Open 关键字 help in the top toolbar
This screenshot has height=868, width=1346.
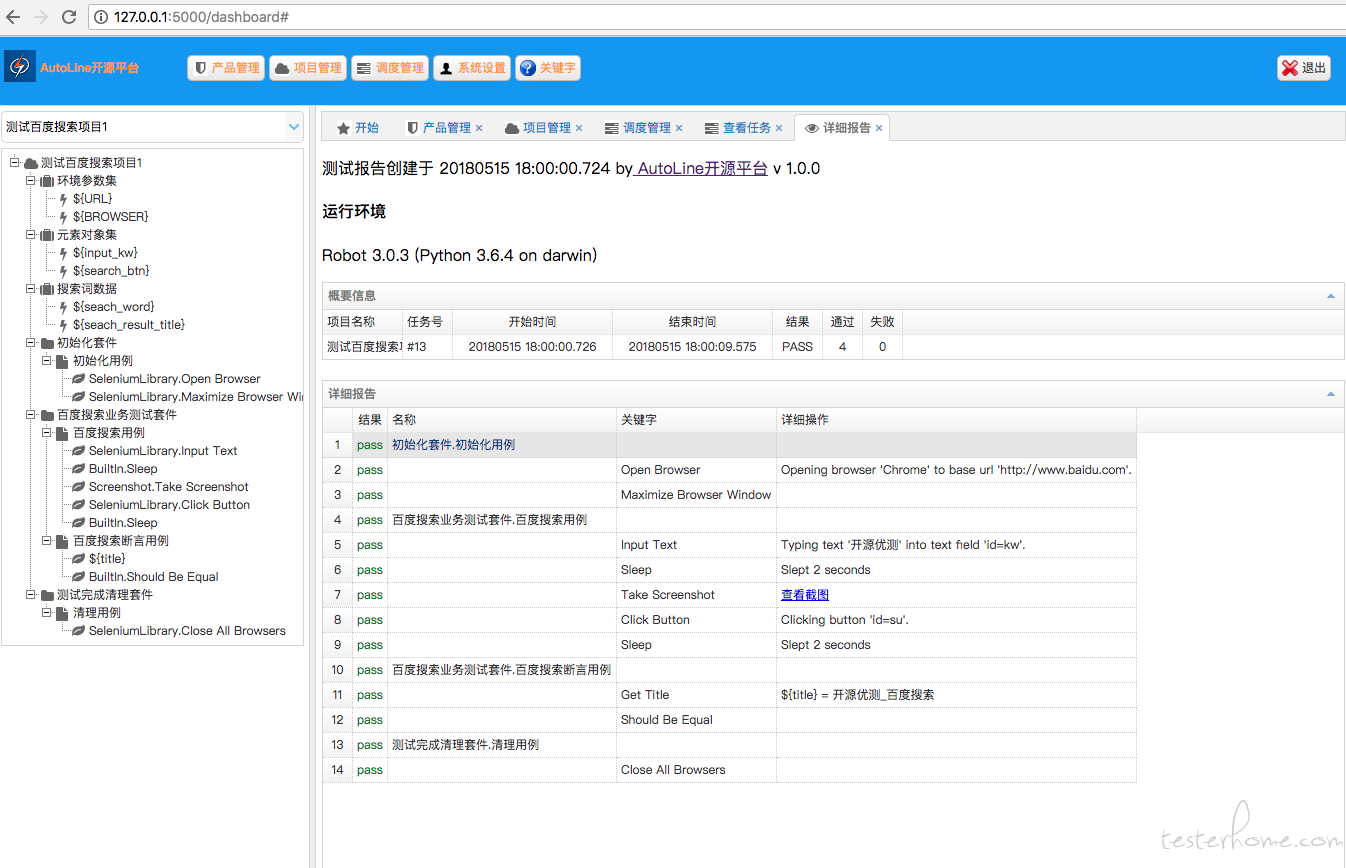tap(548, 68)
